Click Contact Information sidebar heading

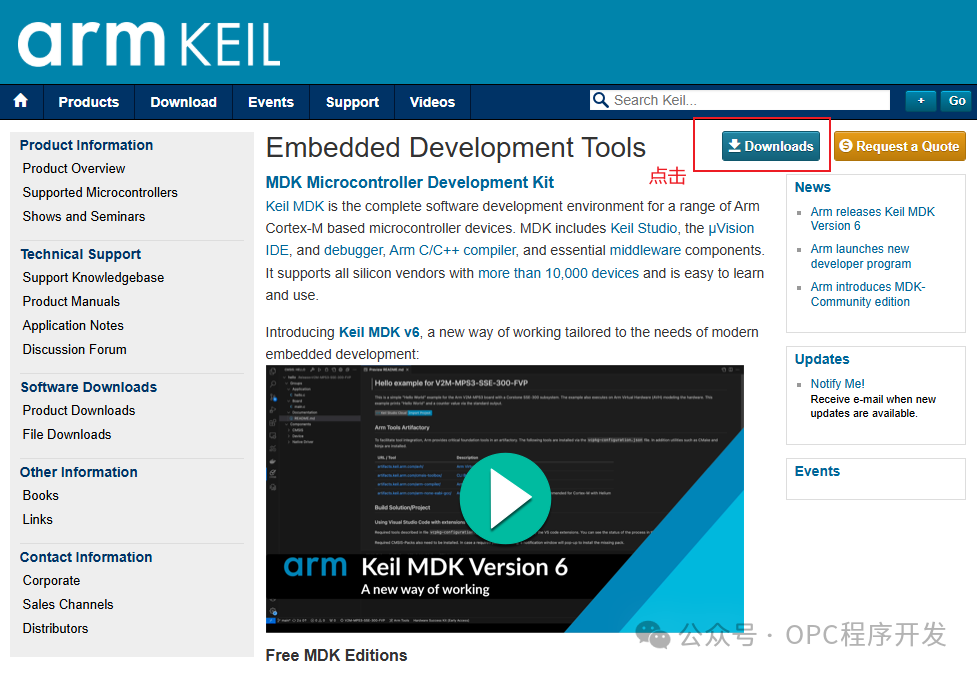[x=86, y=557]
